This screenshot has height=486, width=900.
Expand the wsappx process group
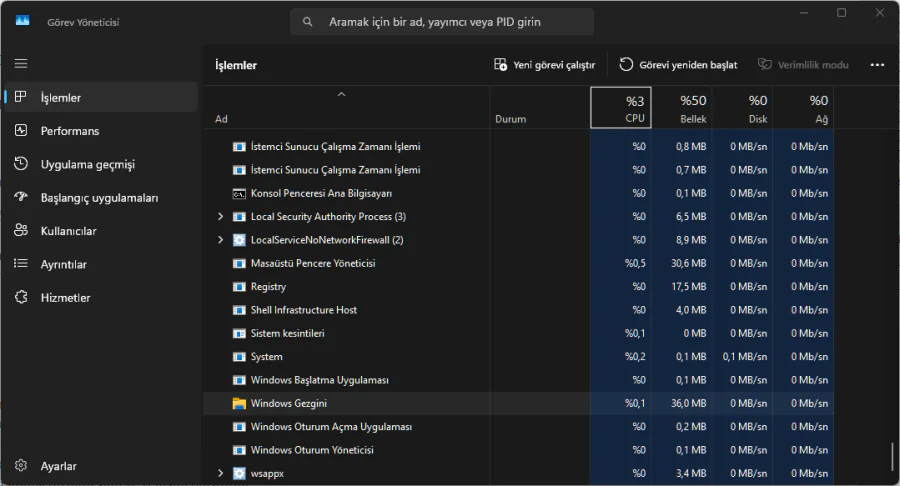coord(220,473)
